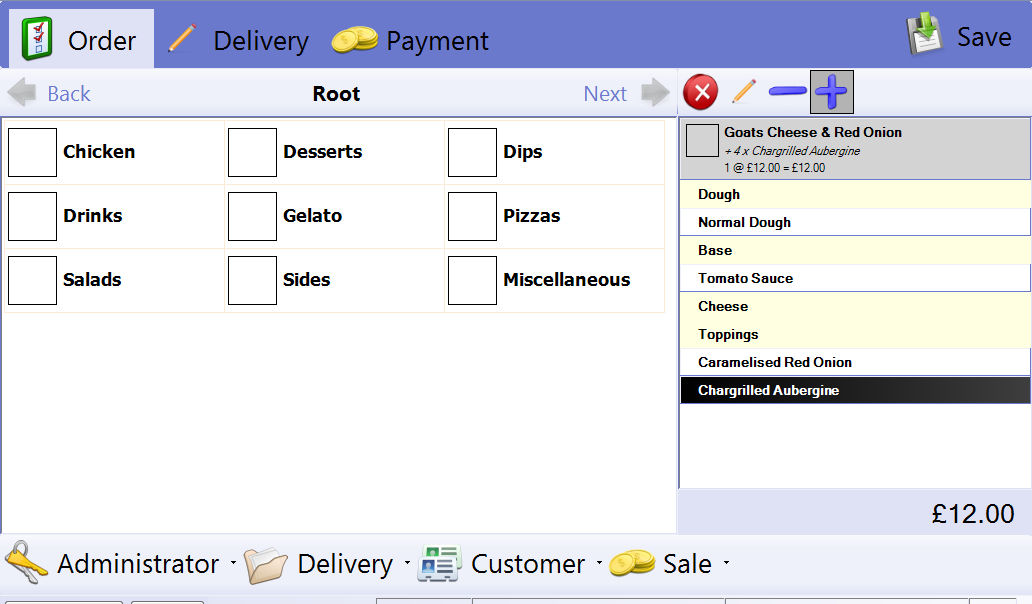Viewport: 1032px width, 604px height.
Task: Switch to the Payment tab
Action: (410, 40)
